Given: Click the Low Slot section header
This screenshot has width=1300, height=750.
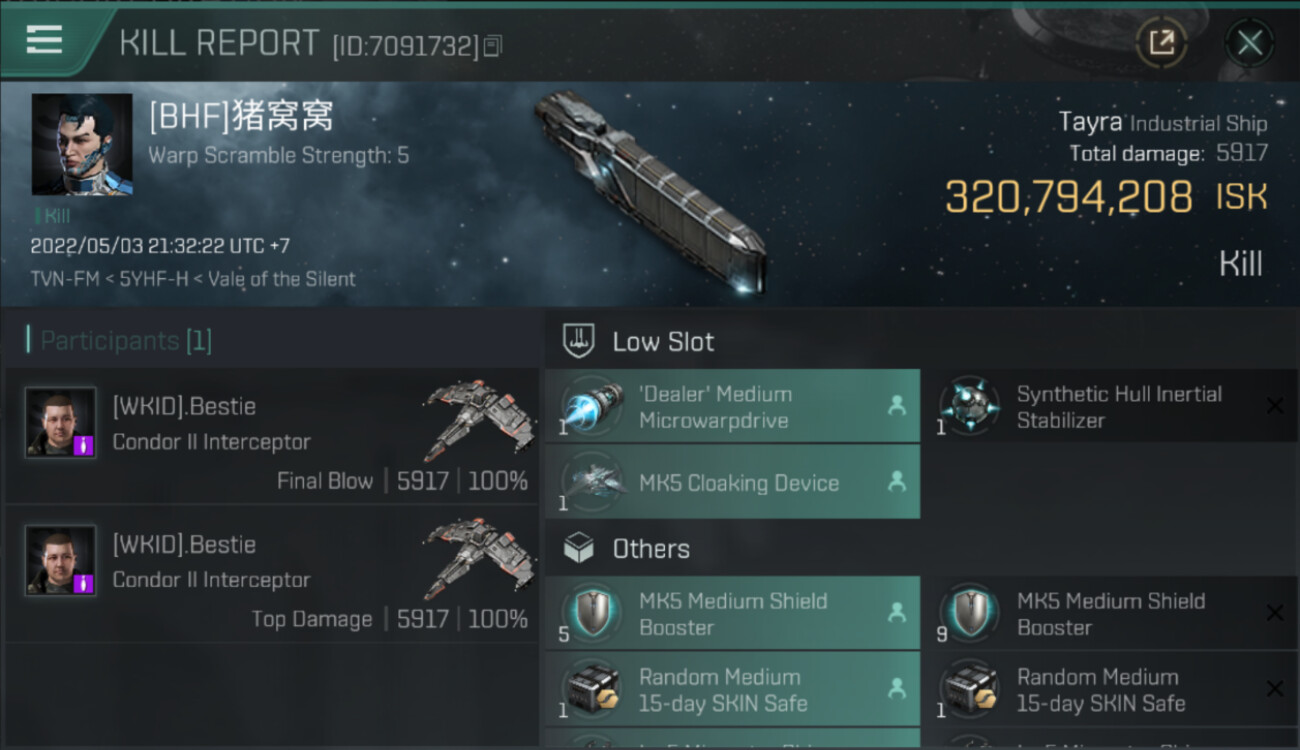Looking at the screenshot, I should coord(663,342).
